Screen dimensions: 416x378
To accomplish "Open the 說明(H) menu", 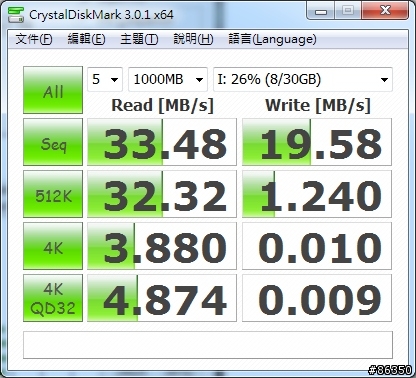I will coord(193,39).
